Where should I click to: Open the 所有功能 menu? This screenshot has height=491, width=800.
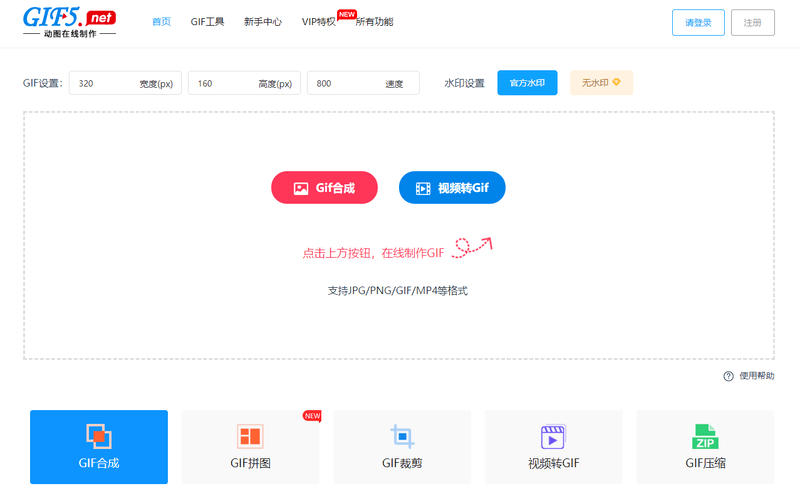(374, 22)
